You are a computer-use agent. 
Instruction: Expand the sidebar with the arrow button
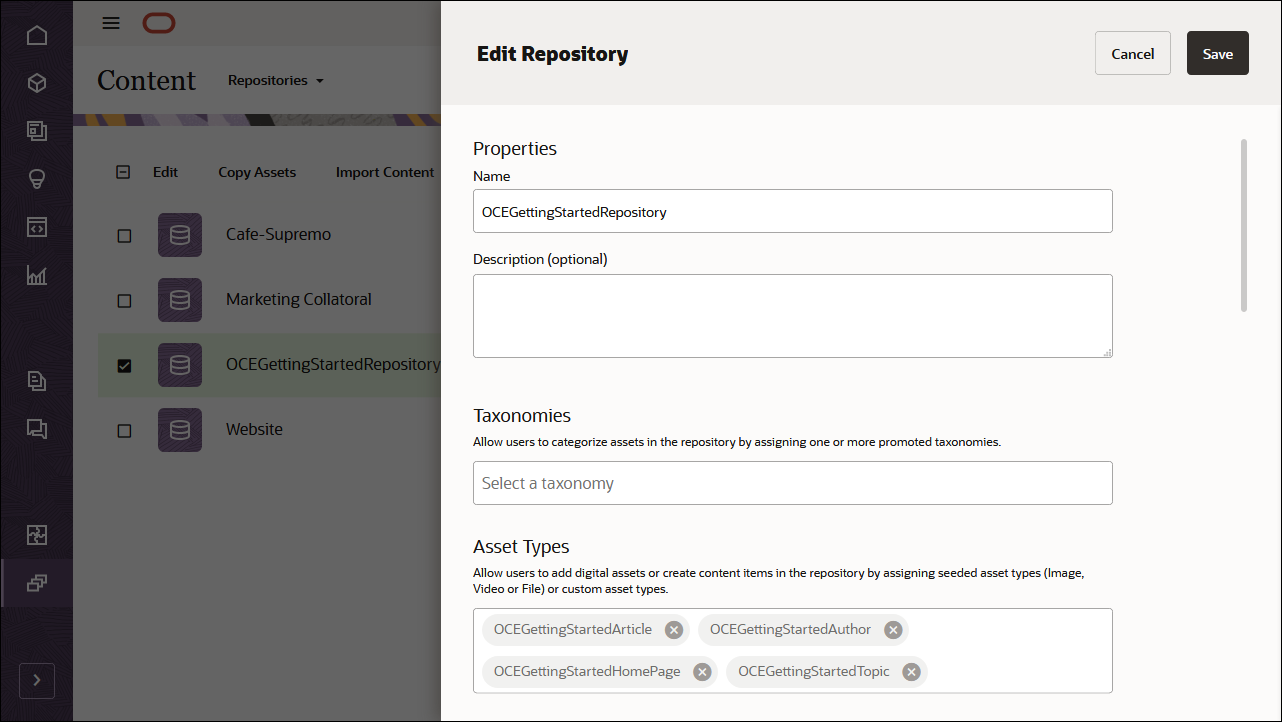[37, 680]
